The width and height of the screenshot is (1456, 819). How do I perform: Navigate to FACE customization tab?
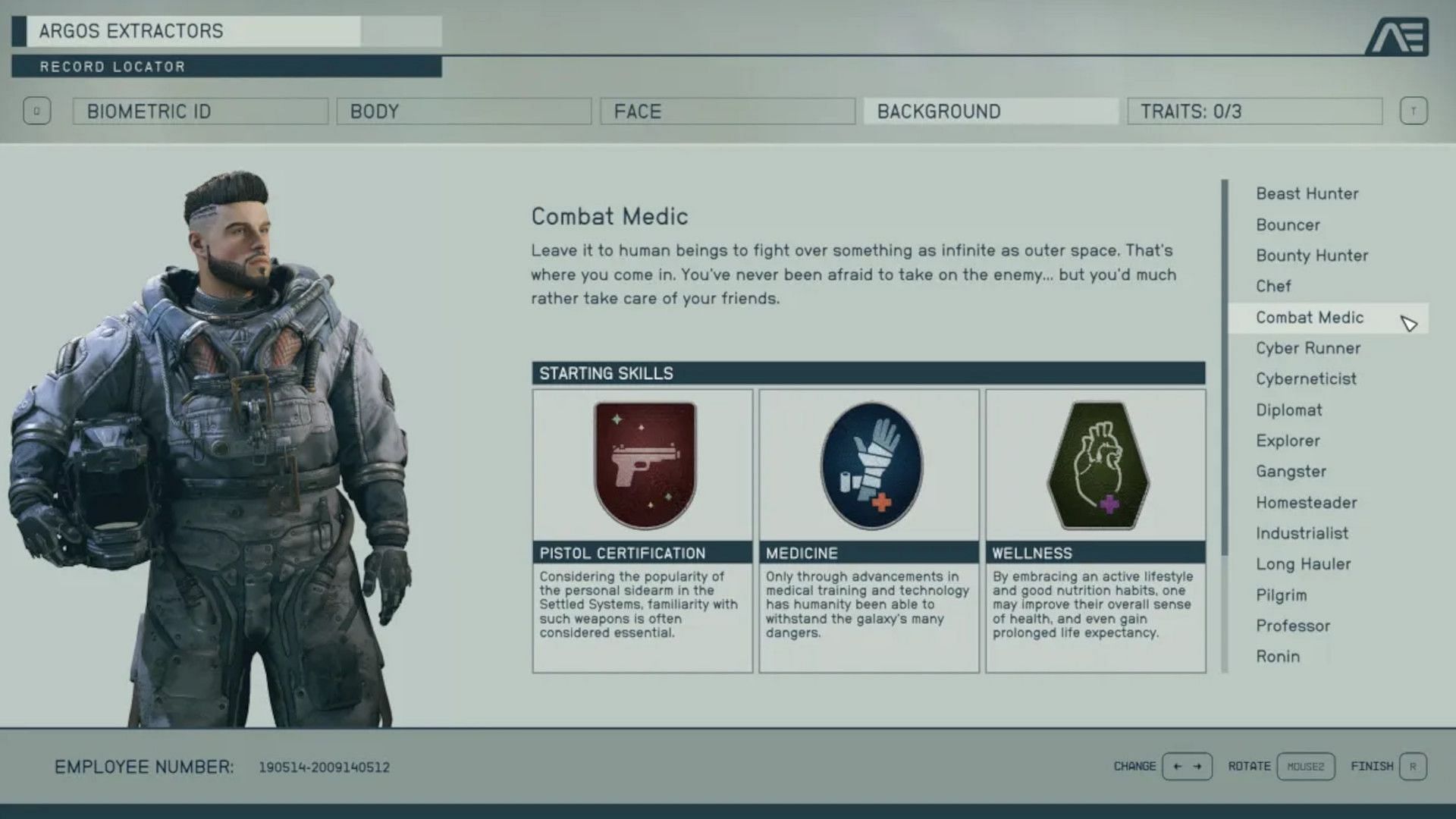(x=728, y=111)
